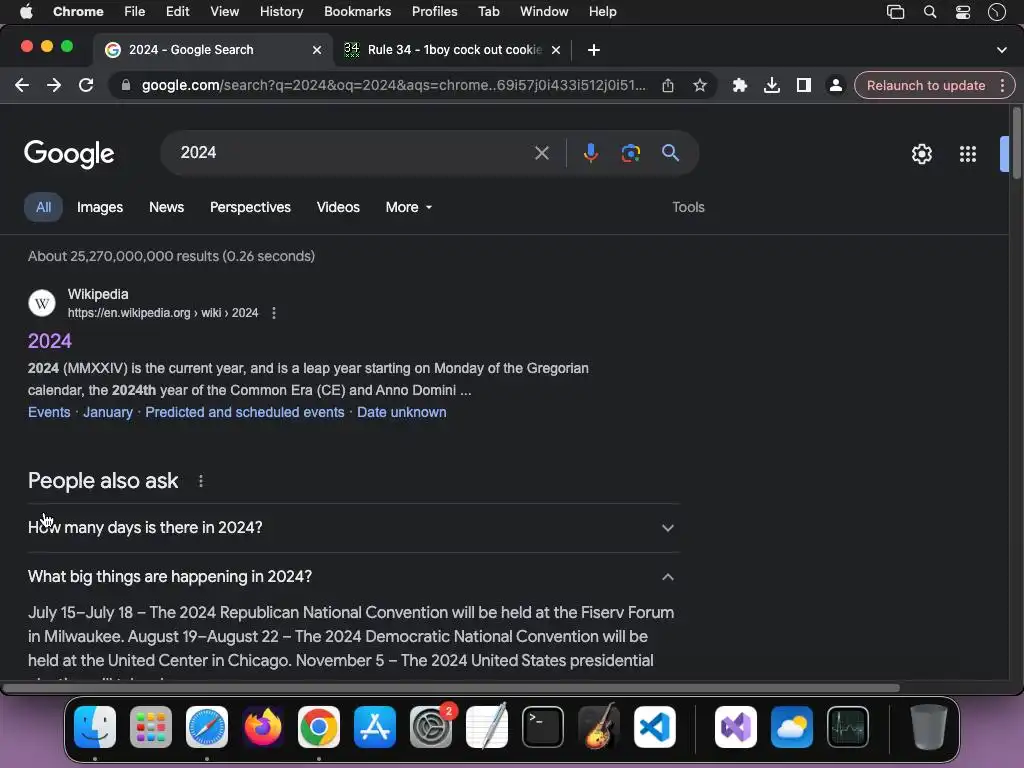Screen dimensions: 1024x768
Task: Close the 2024 Google Search tab
Action: click(x=317, y=50)
